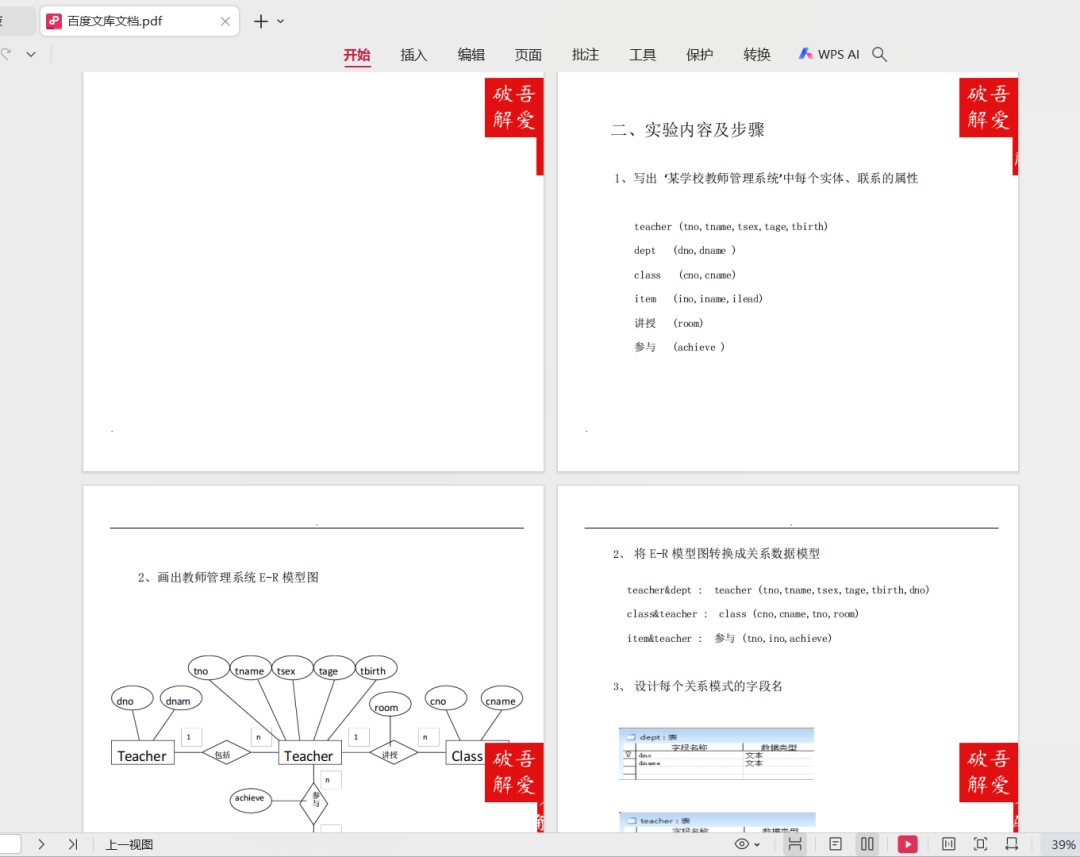Screen dimensions: 1080x857
Task: Click the dept (dno, dname) line
Action: (x=685, y=251)
